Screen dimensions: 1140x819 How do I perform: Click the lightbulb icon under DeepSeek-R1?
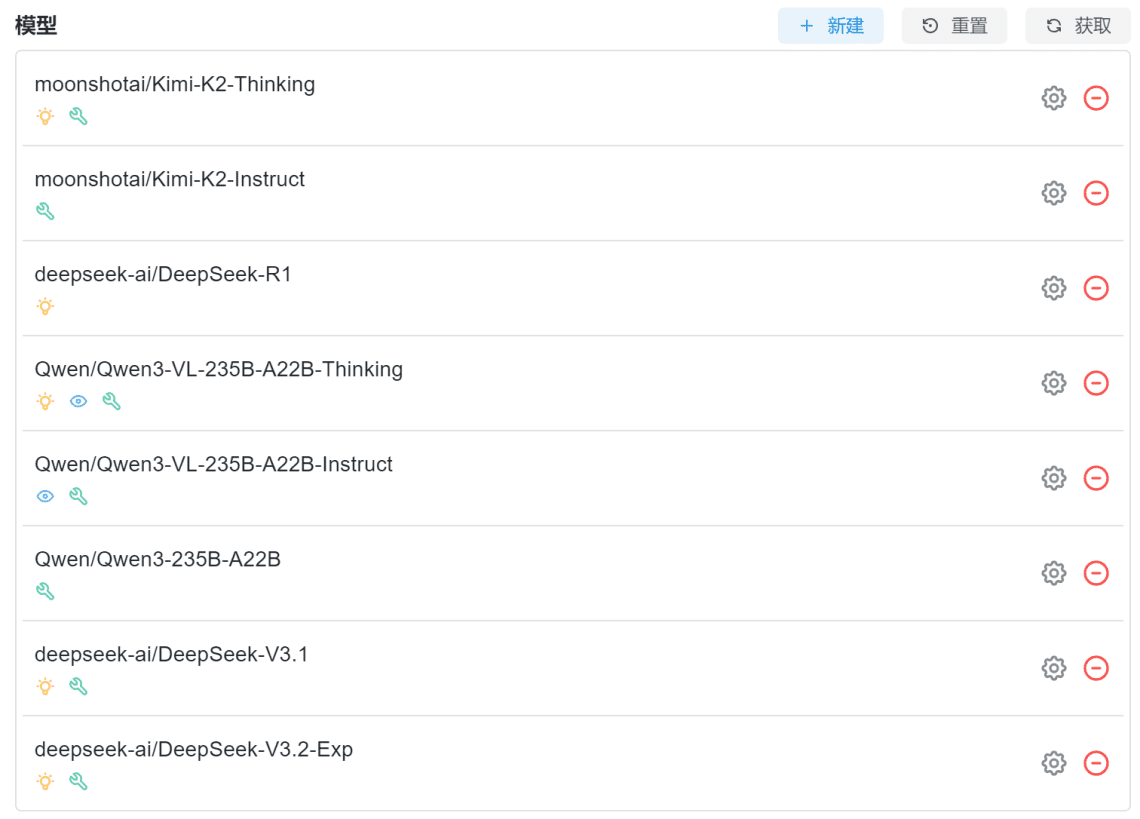45,306
